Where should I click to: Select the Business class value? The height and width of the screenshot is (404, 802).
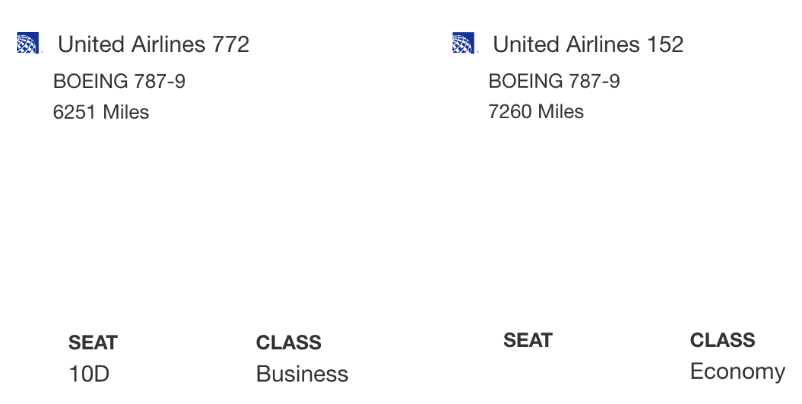(x=302, y=374)
